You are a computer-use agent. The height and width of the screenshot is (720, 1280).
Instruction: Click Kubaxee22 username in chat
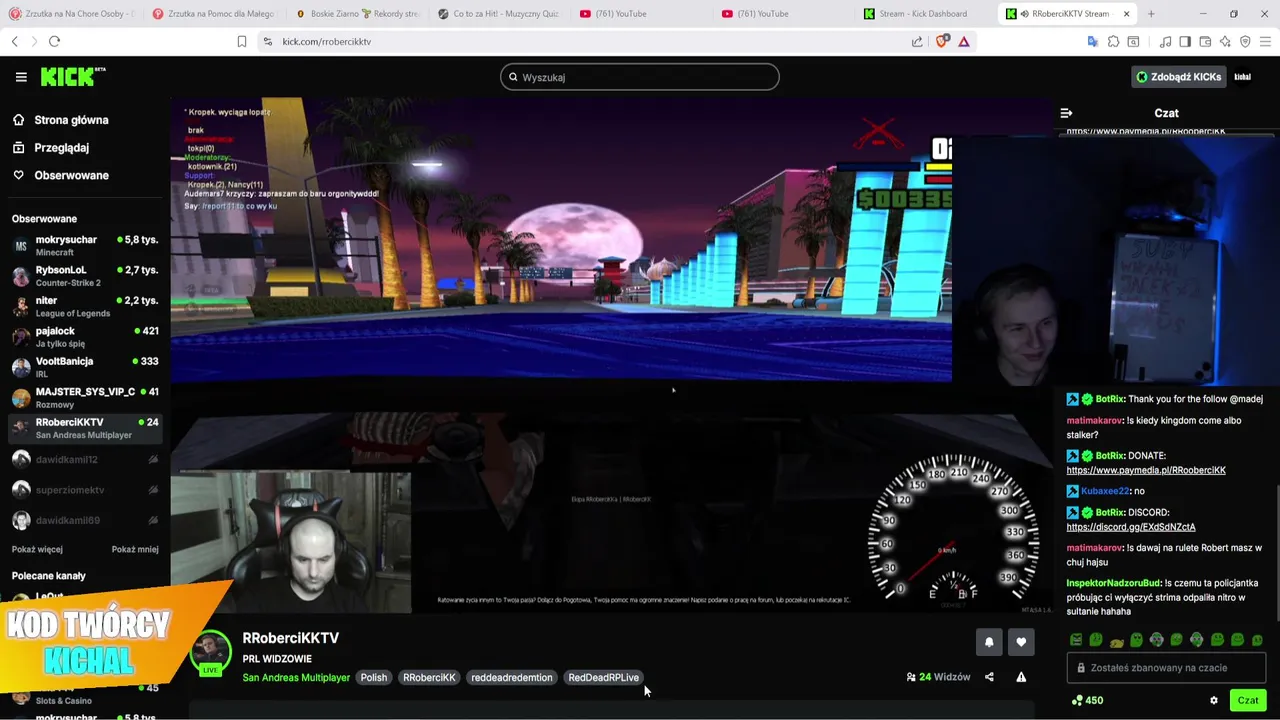pos(1105,491)
